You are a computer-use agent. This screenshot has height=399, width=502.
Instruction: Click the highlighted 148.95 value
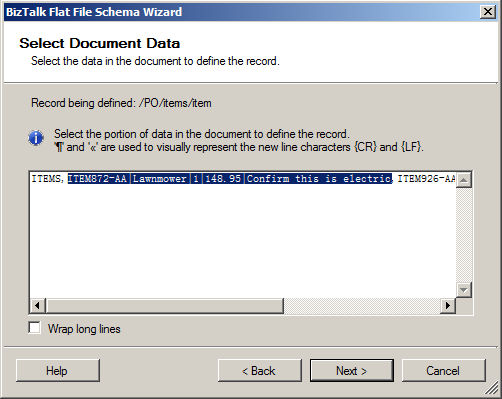click(x=223, y=179)
